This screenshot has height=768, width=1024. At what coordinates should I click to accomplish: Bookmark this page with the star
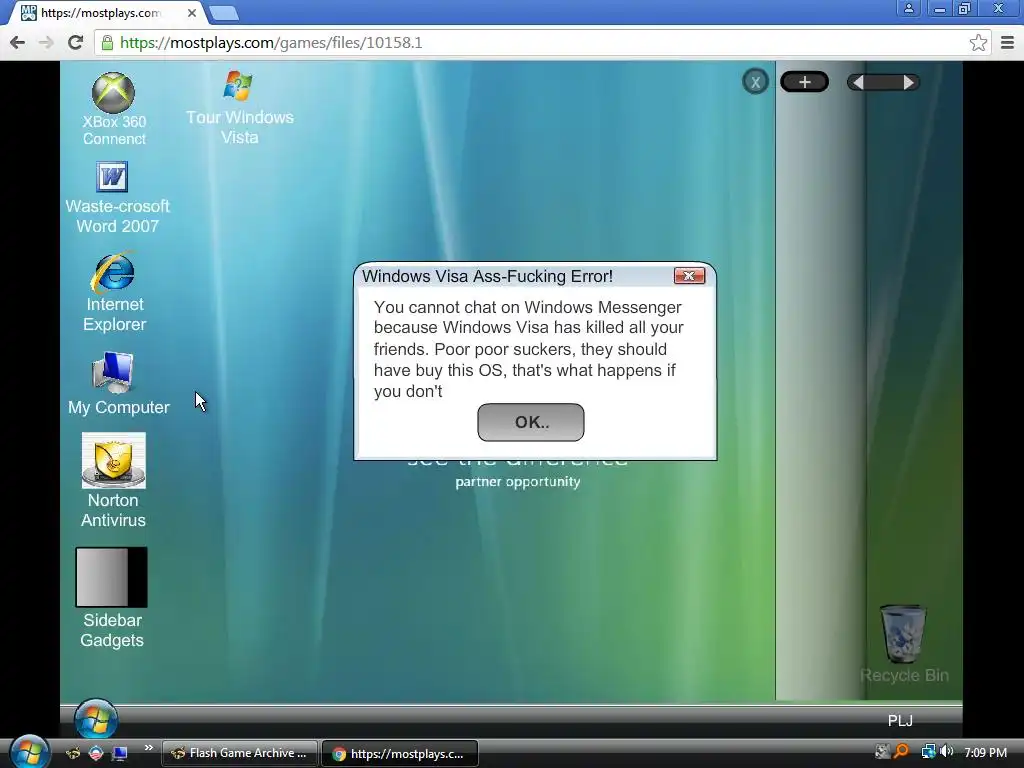(x=978, y=42)
